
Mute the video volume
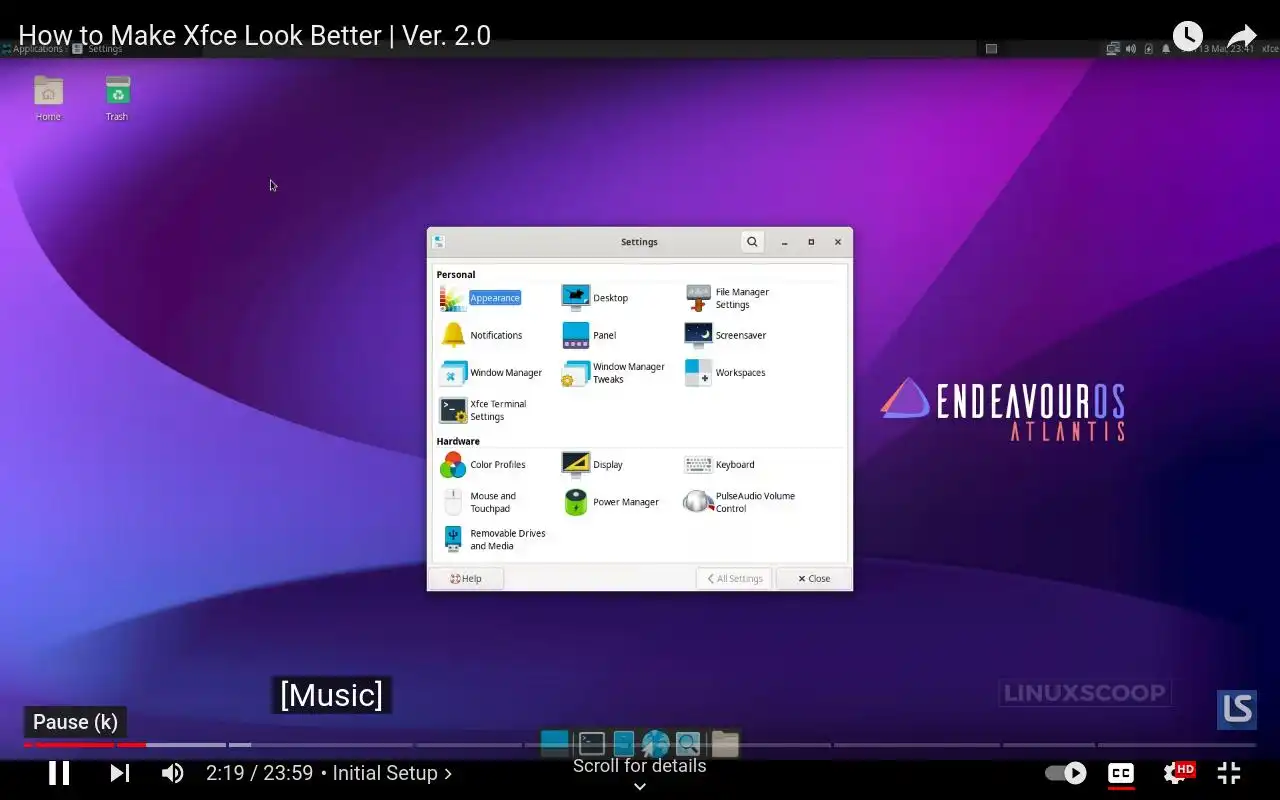[x=173, y=773]
